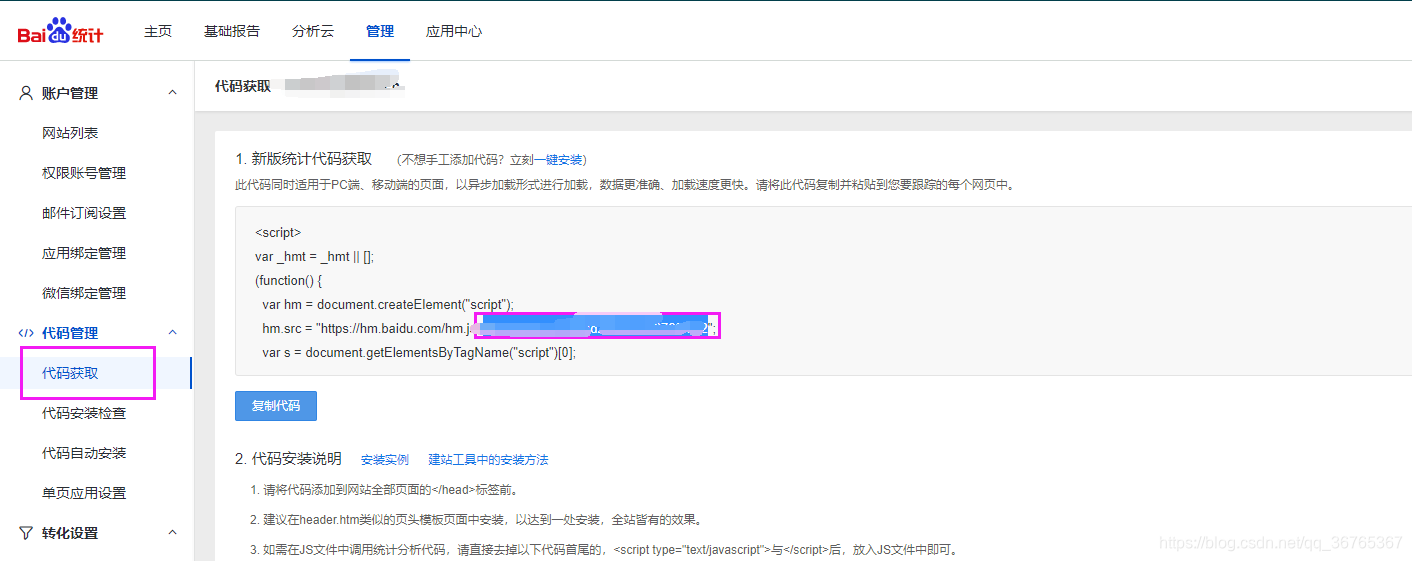
Task: Open 网站列表 in the sidebar
Action: pyautogui.click(x=70, y=133)
